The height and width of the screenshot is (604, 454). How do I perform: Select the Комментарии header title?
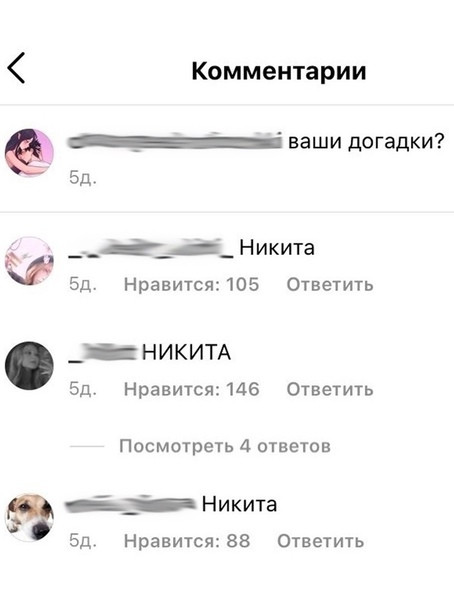(279, 71)
